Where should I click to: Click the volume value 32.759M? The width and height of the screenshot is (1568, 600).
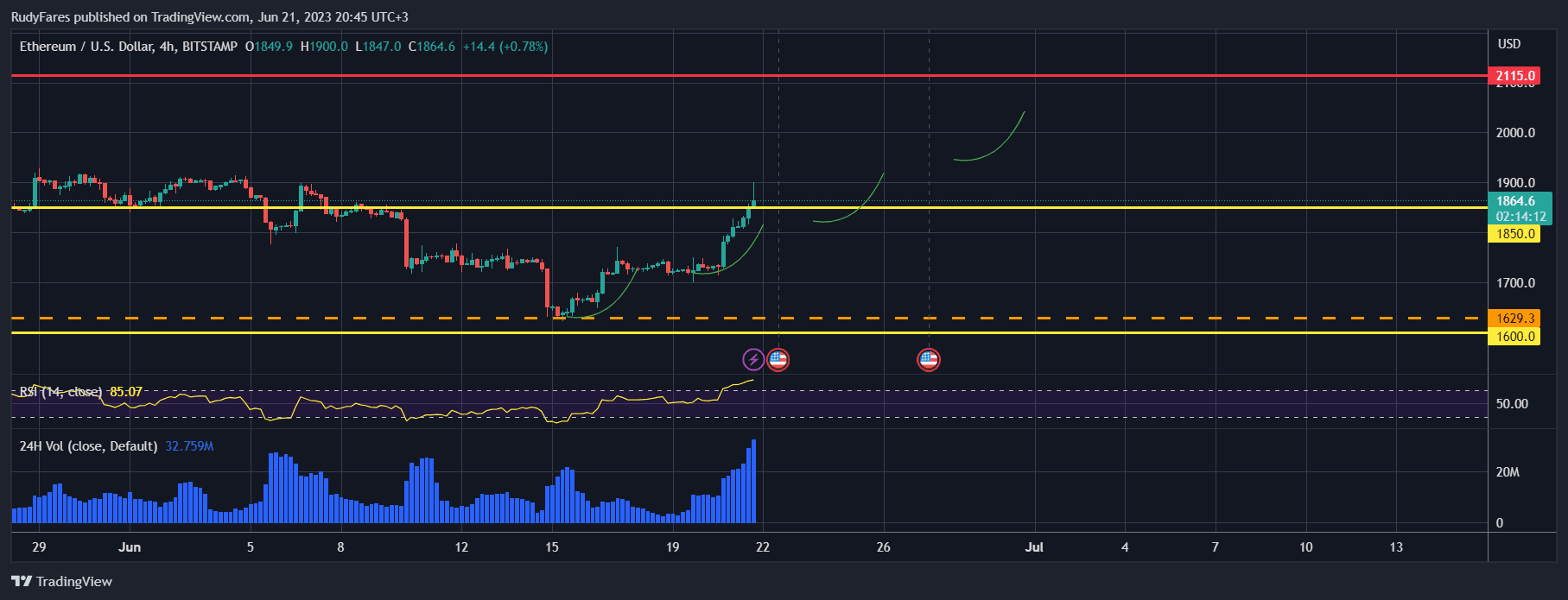point(189,446)
